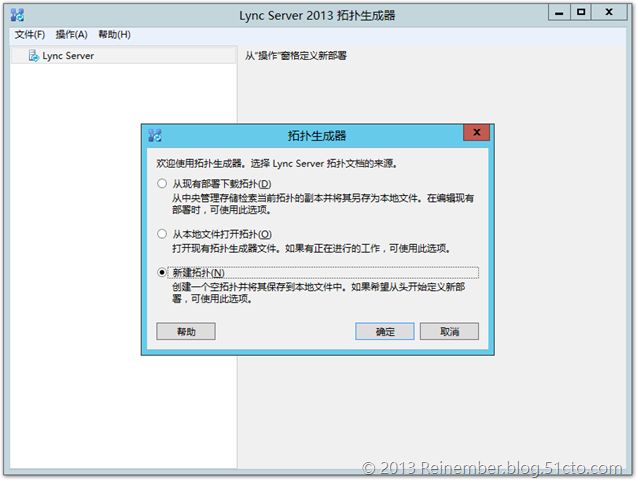Viewport: 637px width, 480px height.
Task: Open the 文件(F) menu
Action: 30,35
